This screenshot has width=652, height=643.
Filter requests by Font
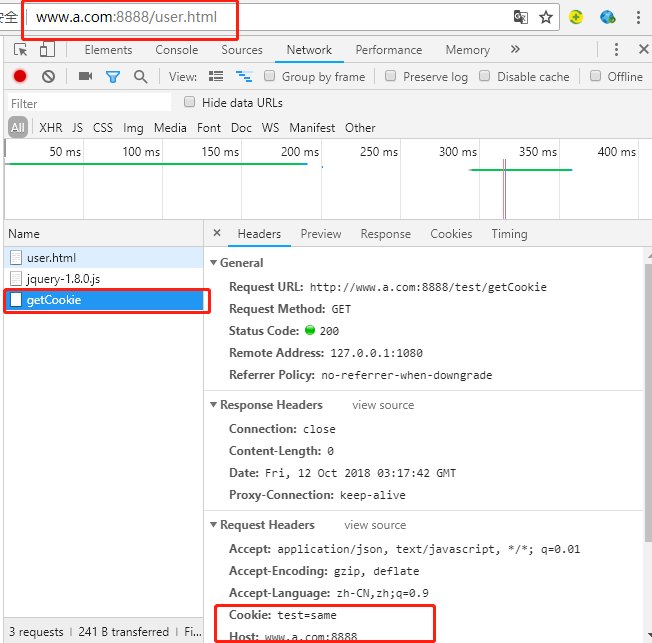click(209, 128)
